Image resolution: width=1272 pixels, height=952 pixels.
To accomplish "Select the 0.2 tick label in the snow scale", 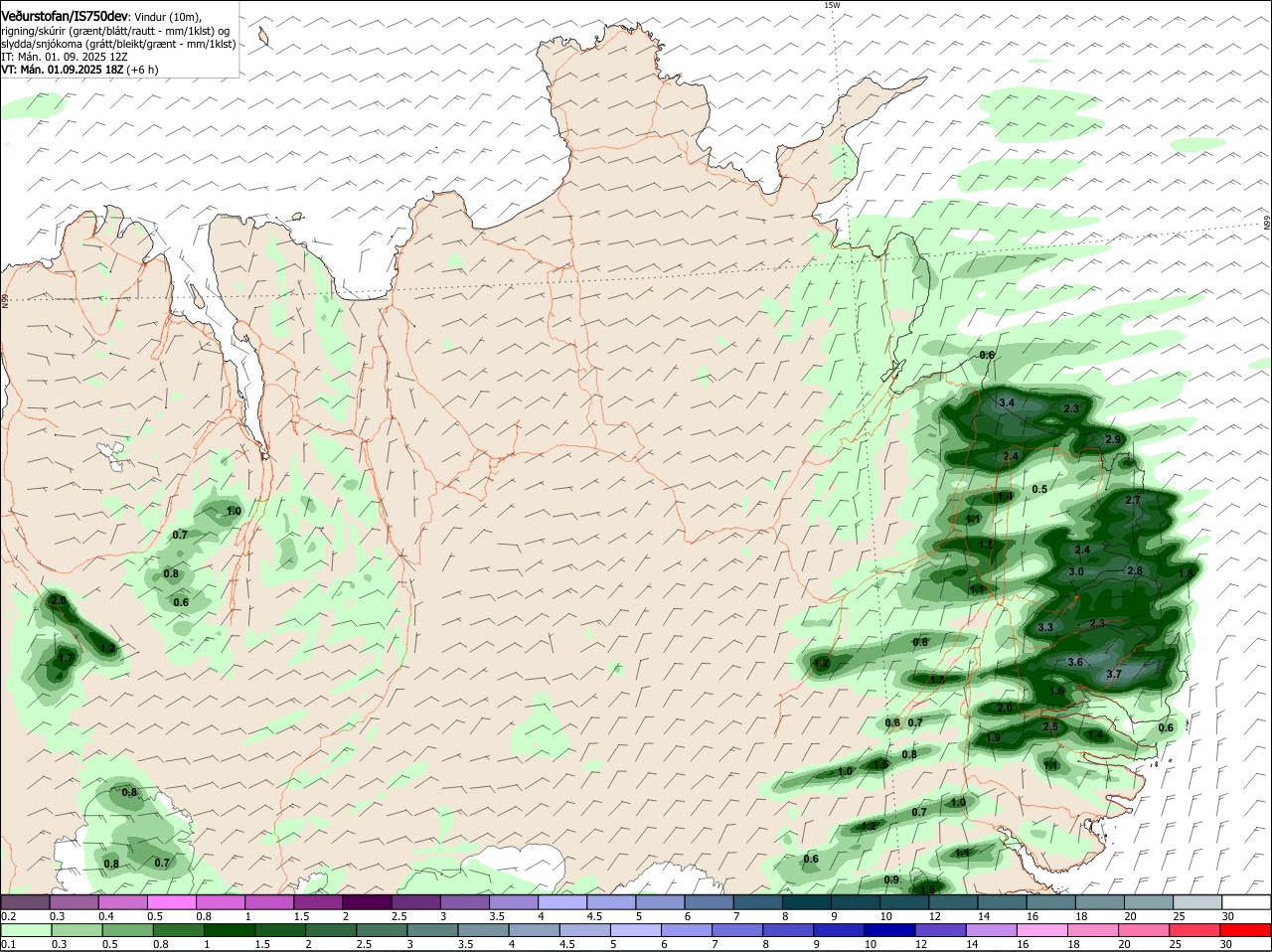I will click(8, 916).
